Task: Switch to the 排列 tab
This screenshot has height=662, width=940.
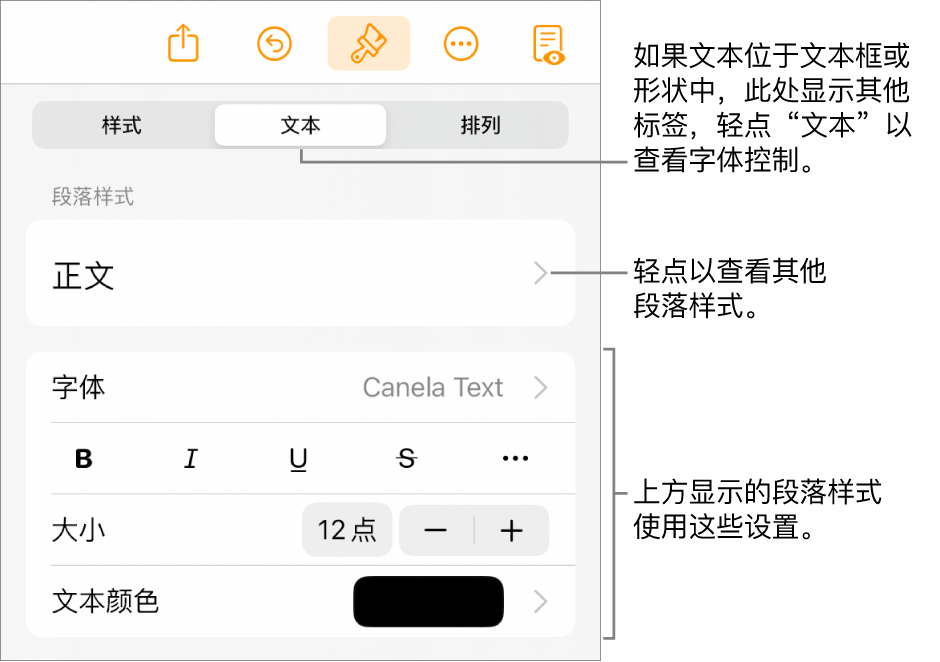Action: pos(480,125)
